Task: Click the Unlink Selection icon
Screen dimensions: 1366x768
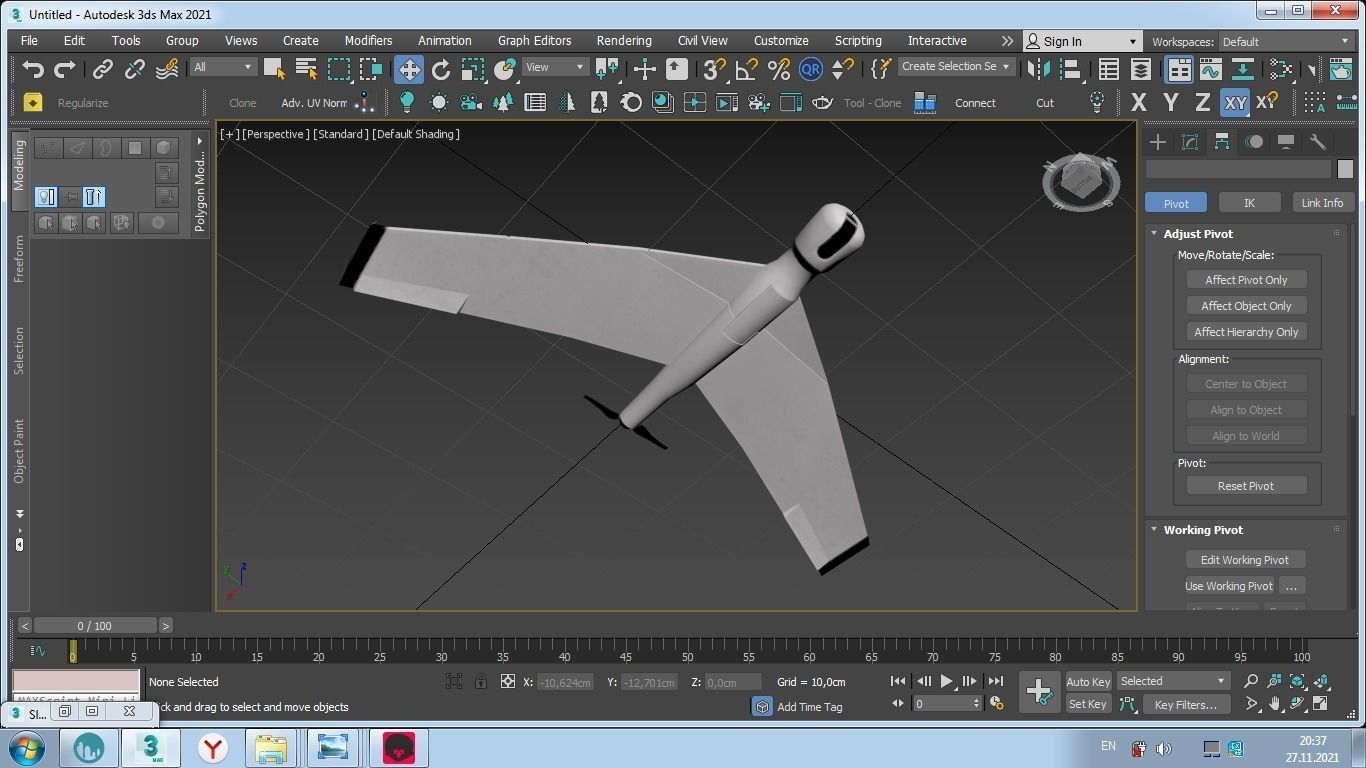Action: tap(134, 69)
